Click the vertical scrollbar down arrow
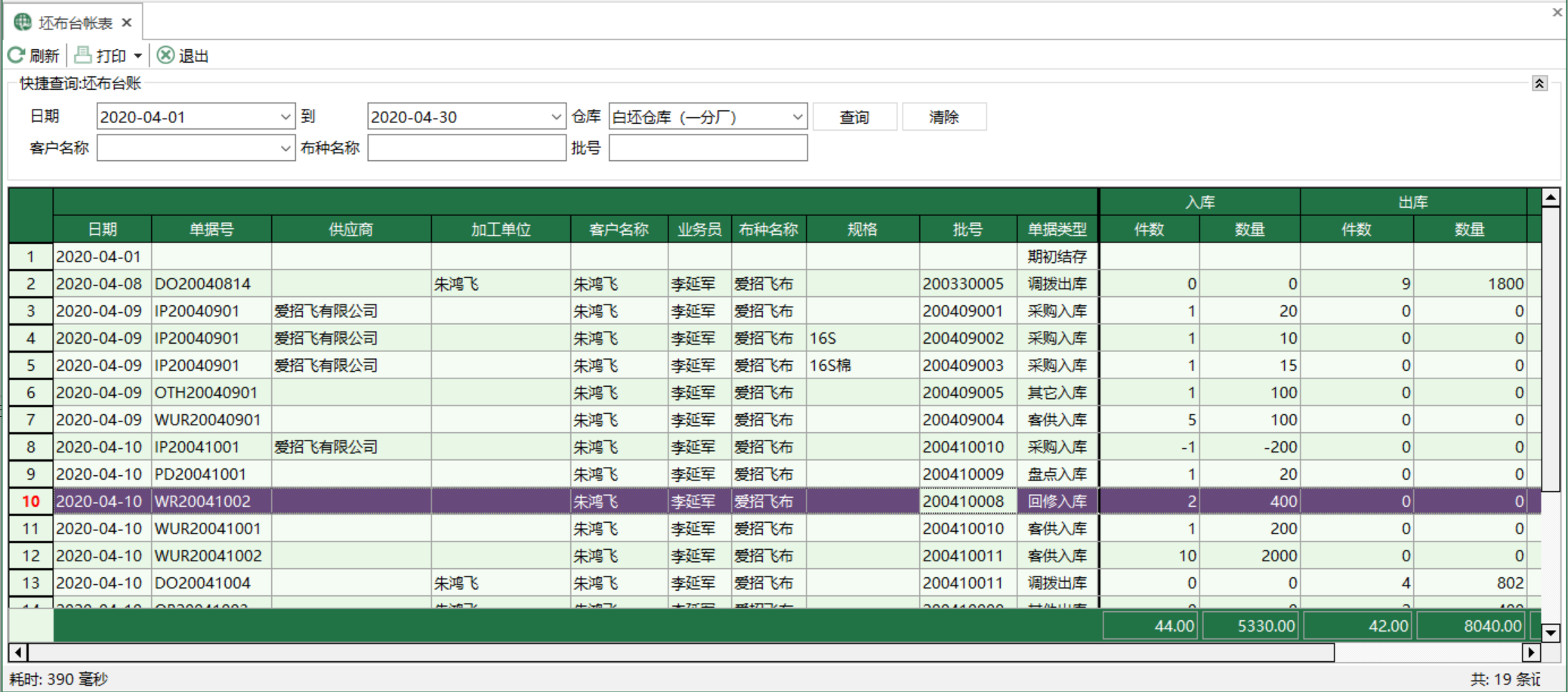 coord(1551,633)
